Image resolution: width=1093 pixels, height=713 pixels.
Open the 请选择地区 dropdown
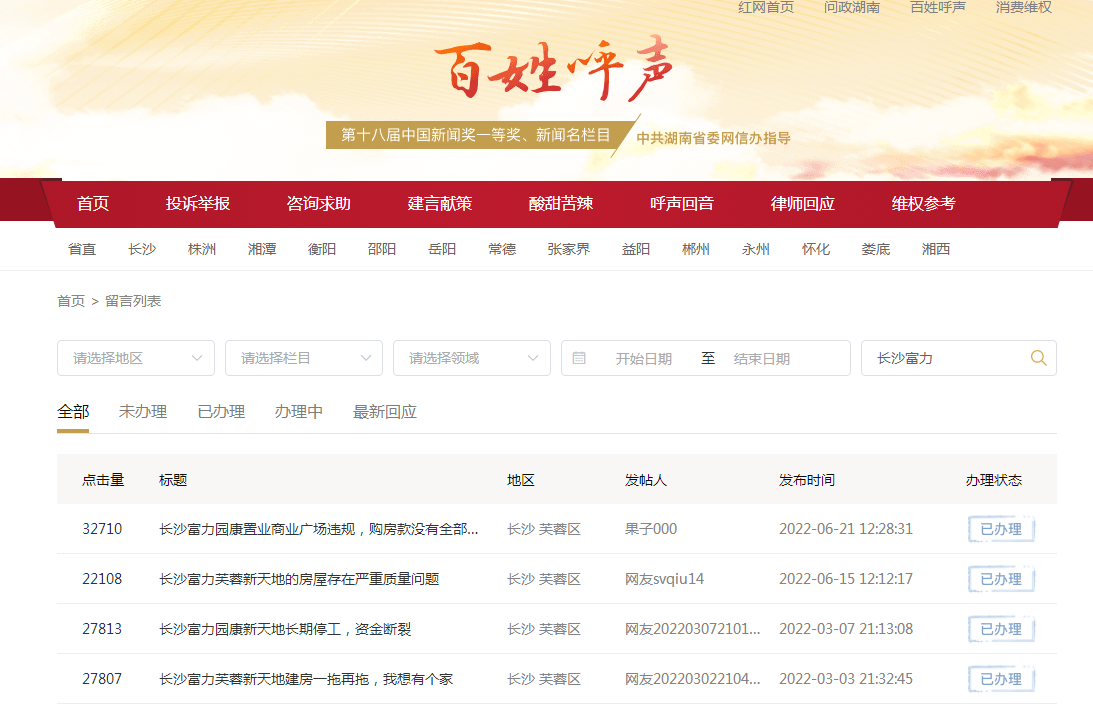point(136,357)
